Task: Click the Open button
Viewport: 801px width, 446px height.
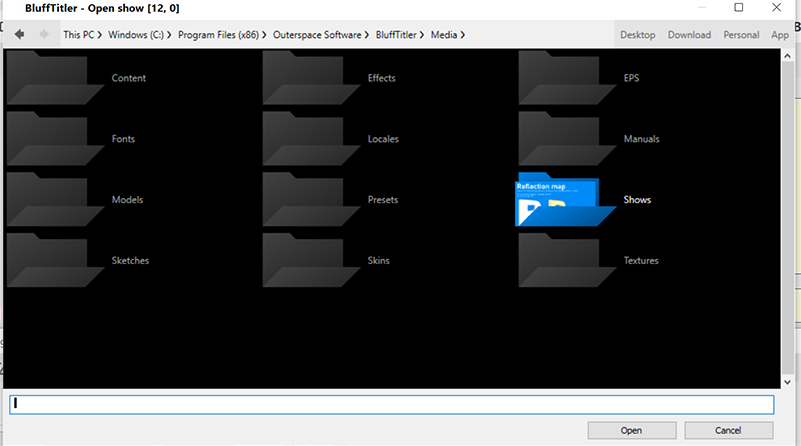Action: coord(632,430)
